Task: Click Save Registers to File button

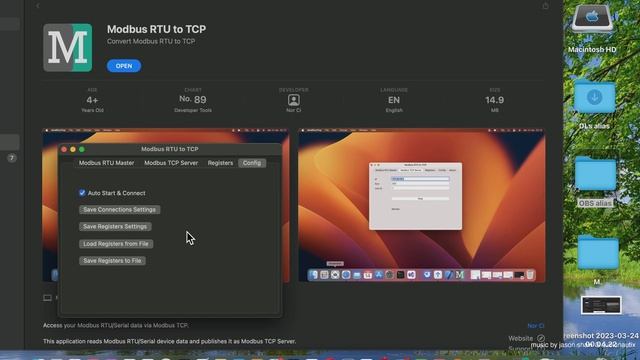Action: [x=112, y=260]
